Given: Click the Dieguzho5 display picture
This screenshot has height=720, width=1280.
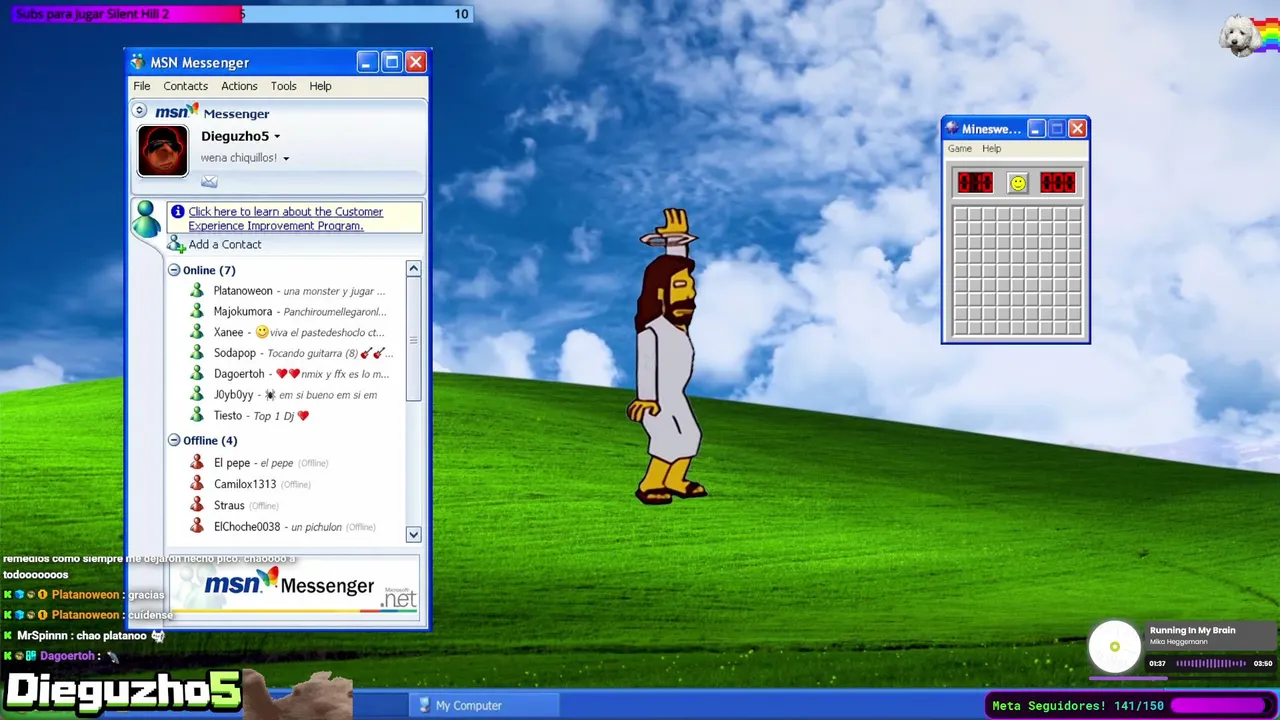Looking at the screenshot, I should point(163,151).
